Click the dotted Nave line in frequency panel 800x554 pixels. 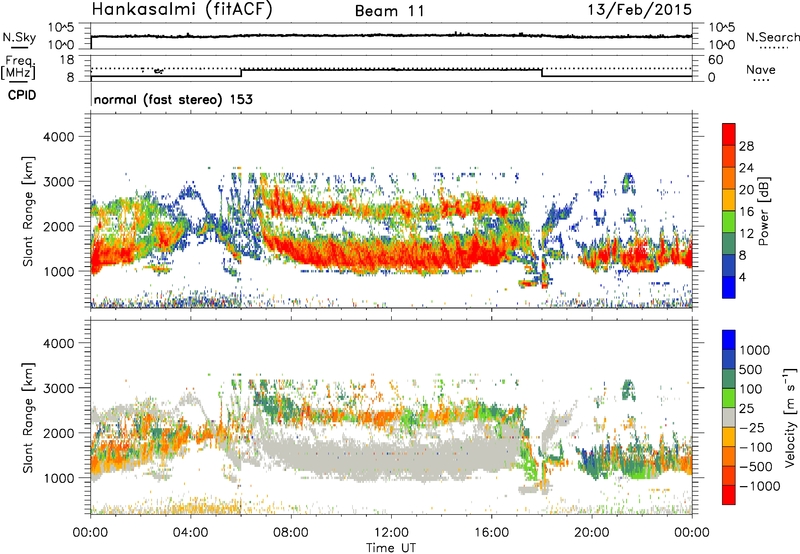click(x=391, y=68)
